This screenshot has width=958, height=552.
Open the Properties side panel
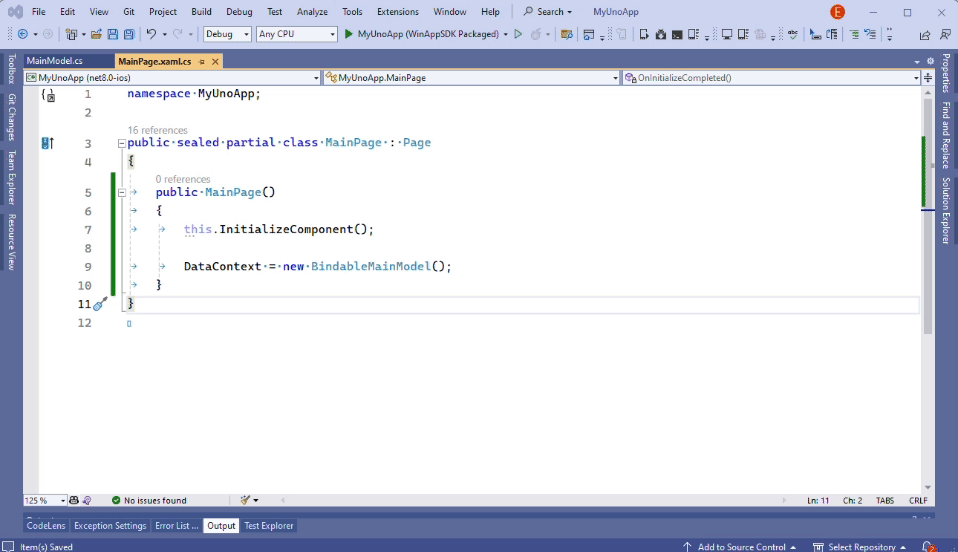[x=946, y=73]
